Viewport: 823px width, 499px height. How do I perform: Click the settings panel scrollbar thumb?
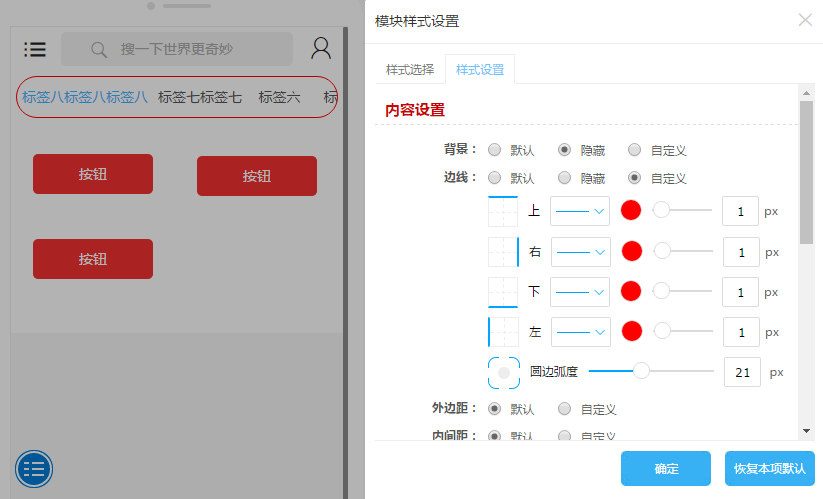pos(806,173)
